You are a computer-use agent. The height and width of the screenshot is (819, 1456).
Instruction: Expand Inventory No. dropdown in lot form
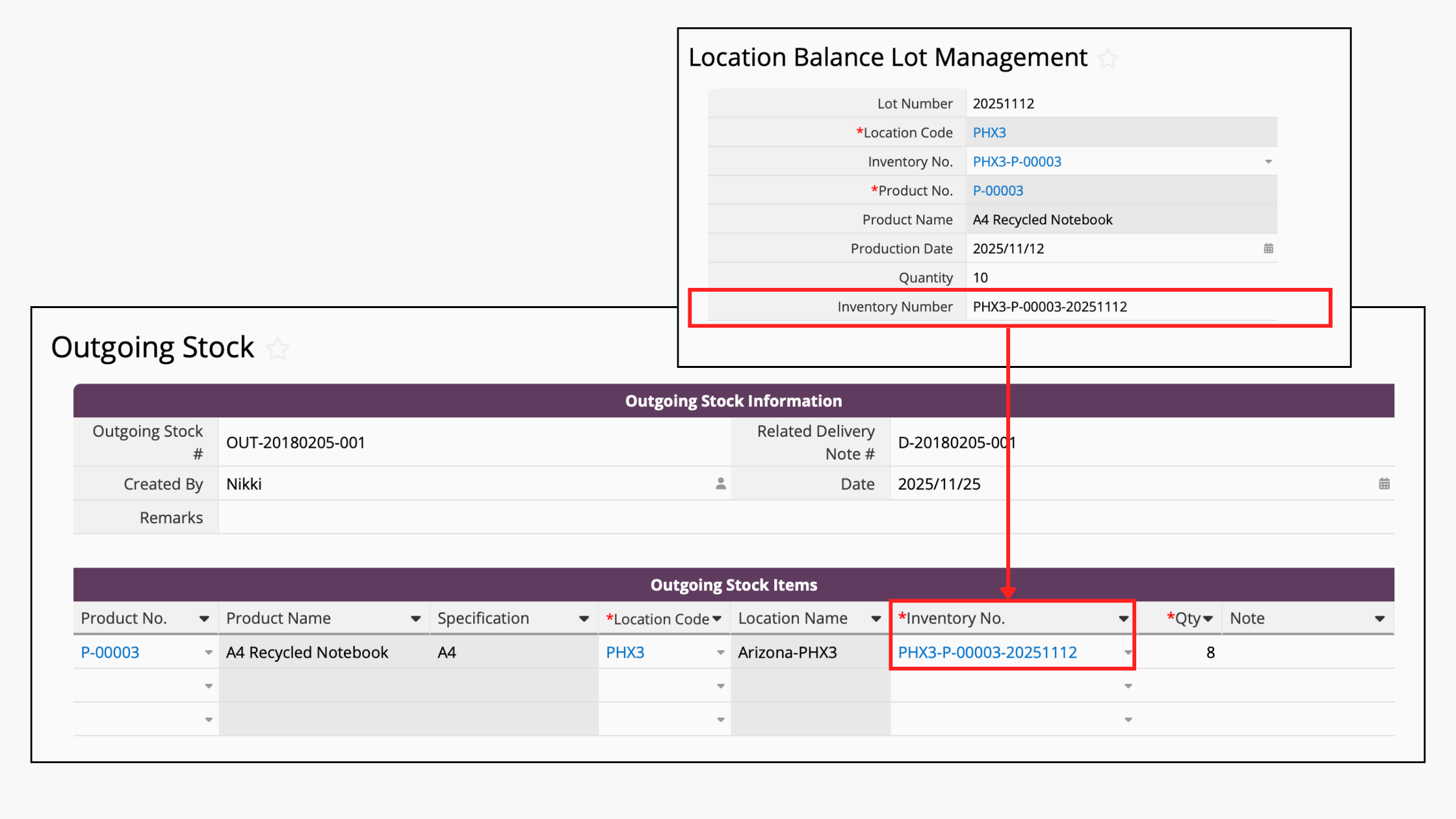tap(1268, 162)
